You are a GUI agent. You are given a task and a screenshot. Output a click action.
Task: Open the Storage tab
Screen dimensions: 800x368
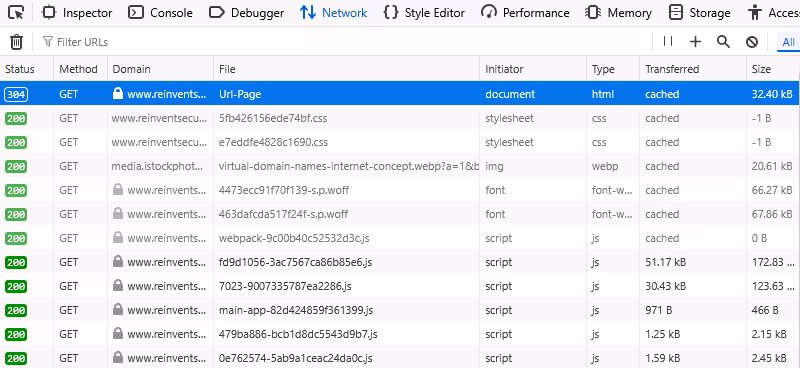[x=699, y=13]
